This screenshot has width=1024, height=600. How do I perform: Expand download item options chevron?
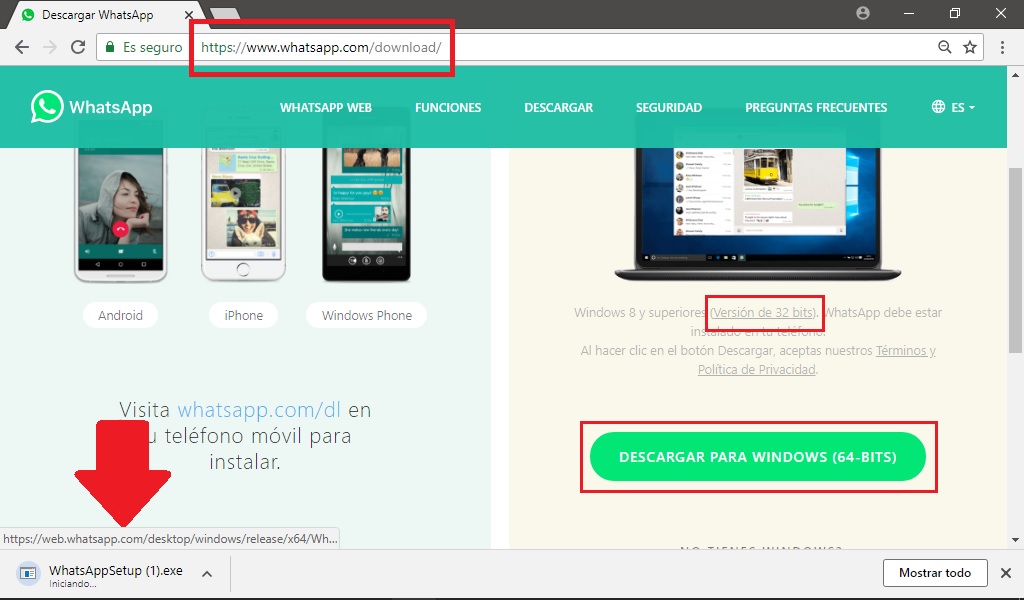point(207,574)
